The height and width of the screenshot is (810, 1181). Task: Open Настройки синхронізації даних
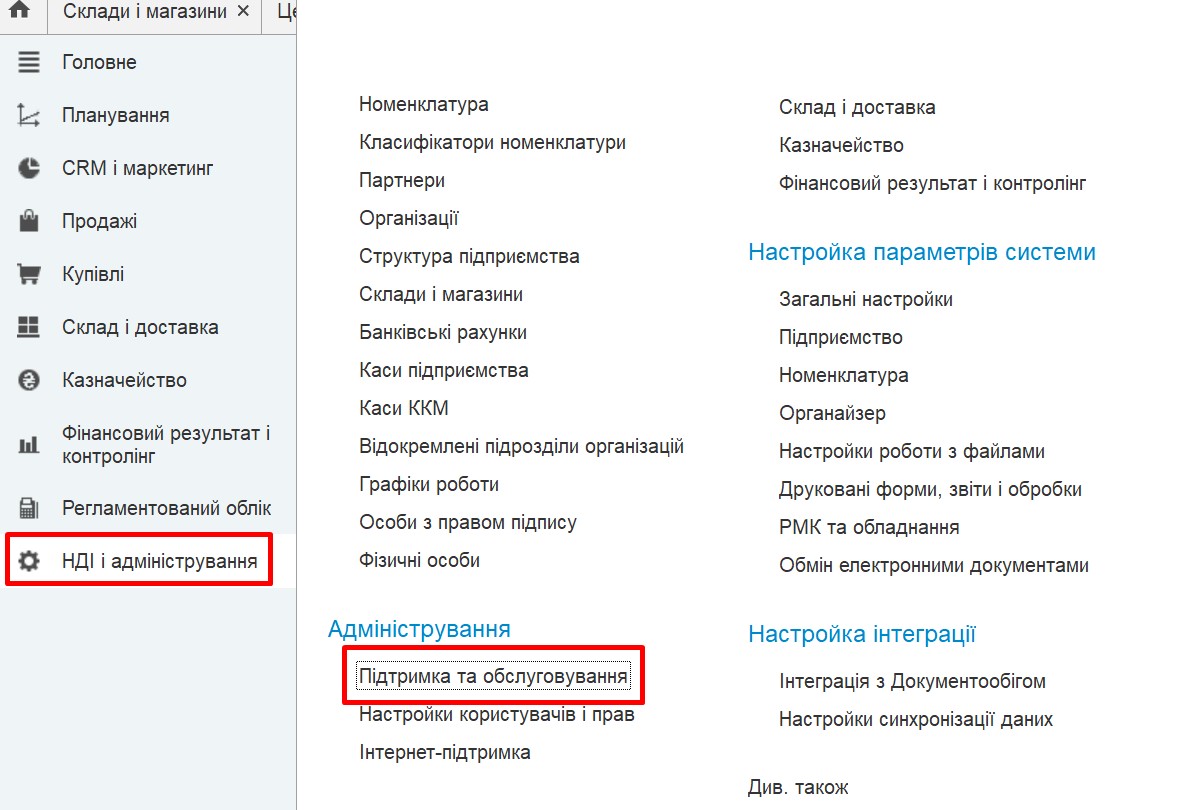[916, 719]
